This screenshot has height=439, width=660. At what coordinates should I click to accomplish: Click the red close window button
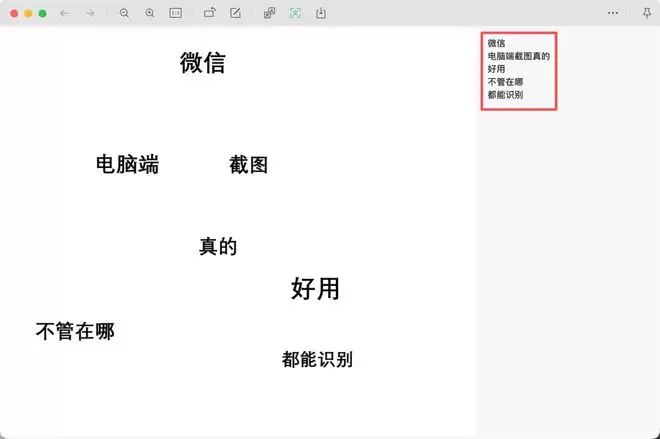pyautogui.click(x=14, y=13)
